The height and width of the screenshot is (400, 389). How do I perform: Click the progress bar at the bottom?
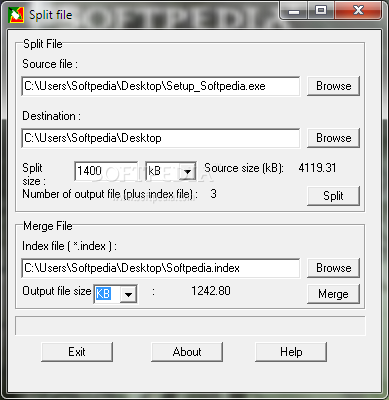(x=190, y=326)
